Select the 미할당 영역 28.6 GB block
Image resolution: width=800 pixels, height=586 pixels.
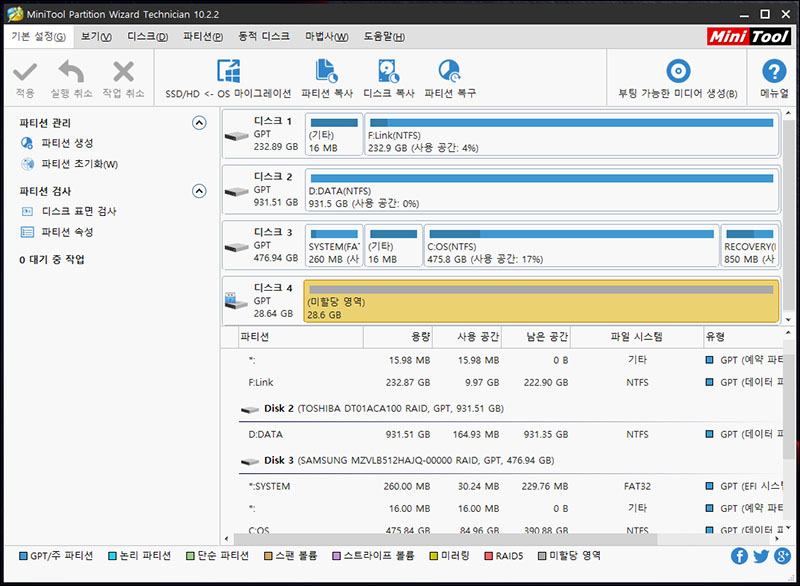tap(541, 301)
